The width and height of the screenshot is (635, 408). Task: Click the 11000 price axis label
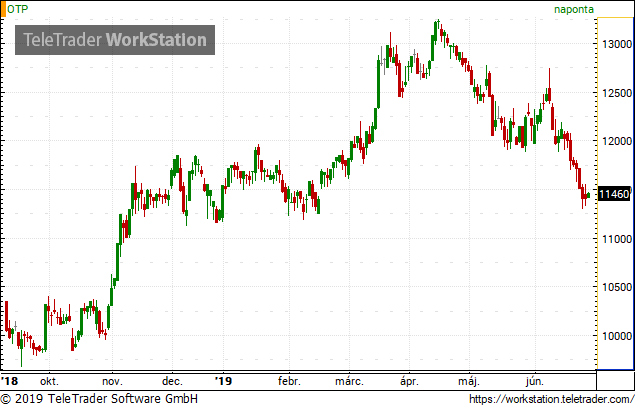617,239
